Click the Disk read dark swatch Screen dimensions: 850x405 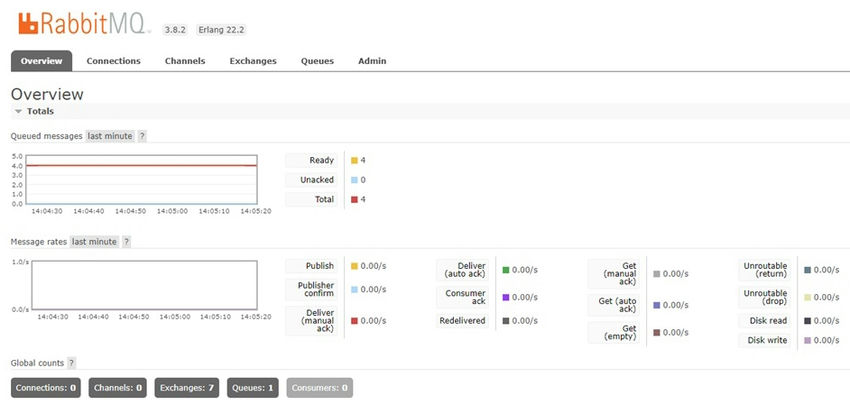(x=808, y=321)
